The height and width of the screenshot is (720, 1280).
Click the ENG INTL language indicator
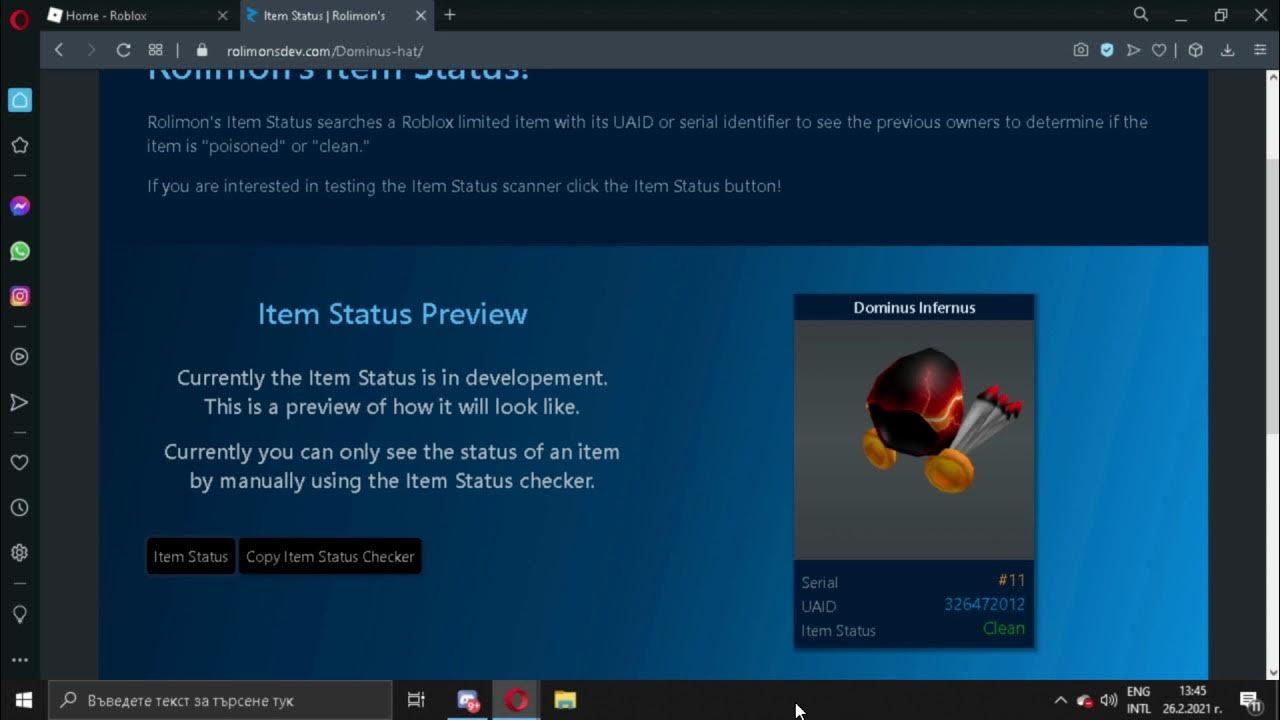pos(1138,700)
